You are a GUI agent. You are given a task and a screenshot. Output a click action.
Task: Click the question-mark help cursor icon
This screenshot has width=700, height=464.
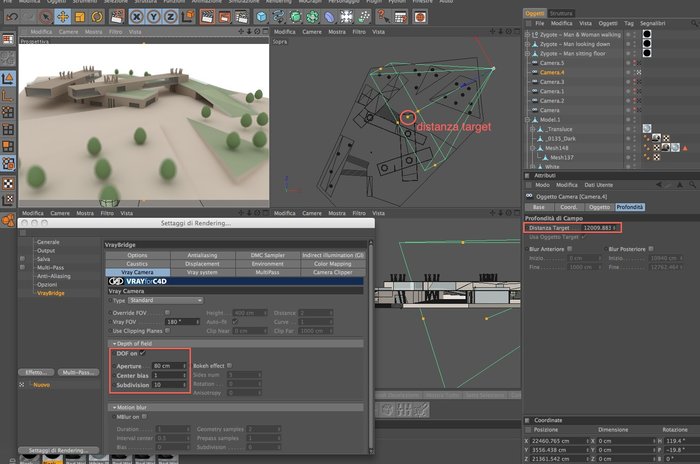(383, 17)
